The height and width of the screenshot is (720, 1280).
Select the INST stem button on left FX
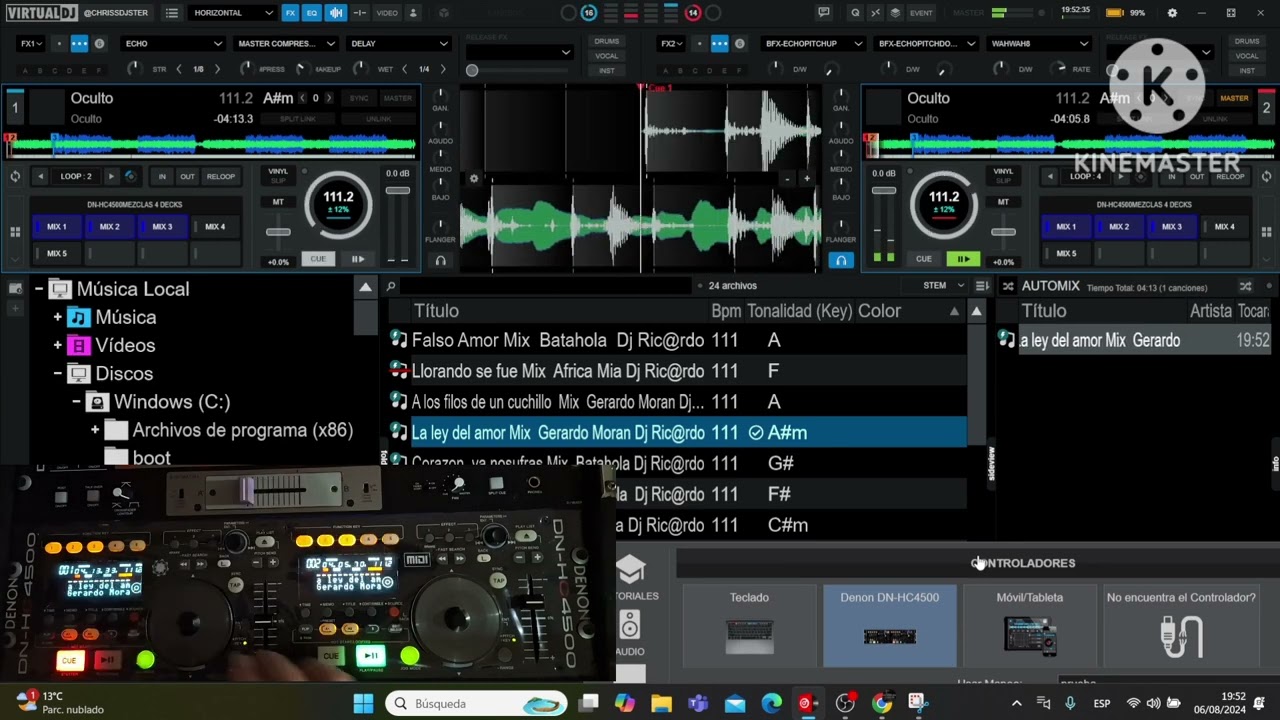pos(606,70)
